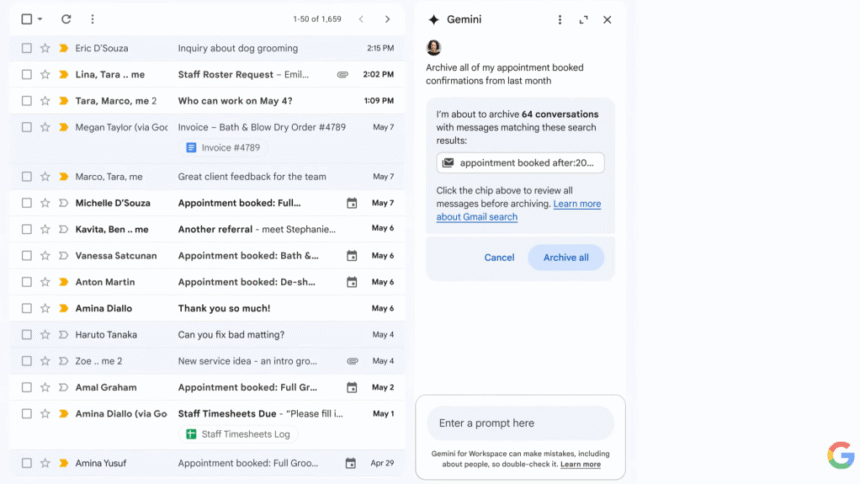
Task: Click attachment icon on New service idea email
Action: pos(353,361)
